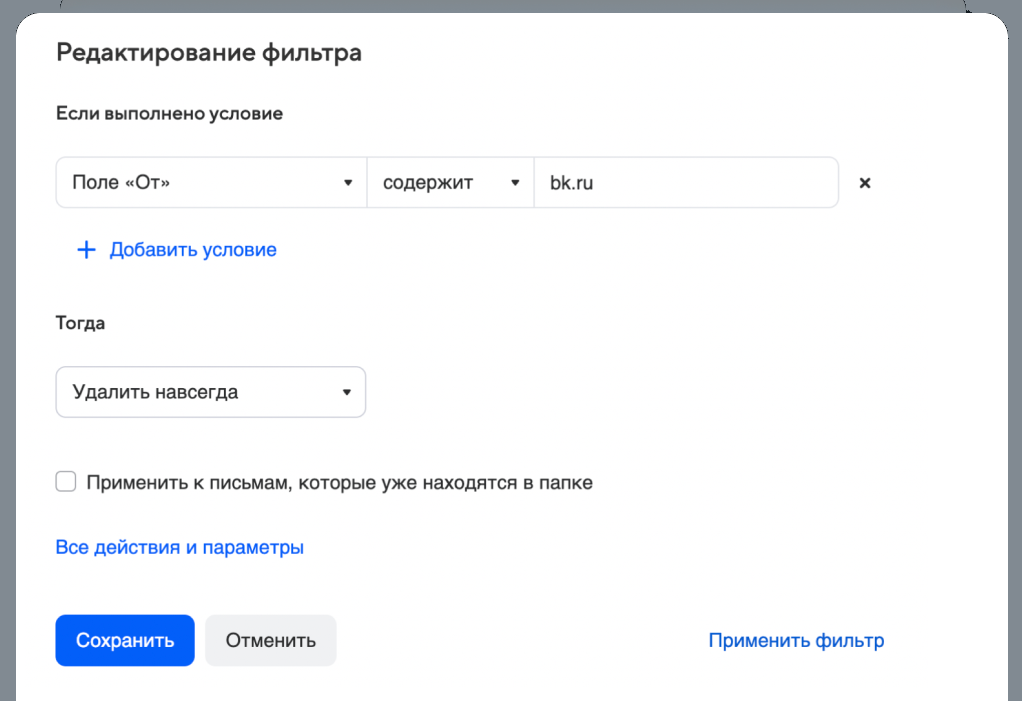Enable the apply-to-existing-emails checkbox
Screen dimensions: 1022x701
tap(66, 483)
